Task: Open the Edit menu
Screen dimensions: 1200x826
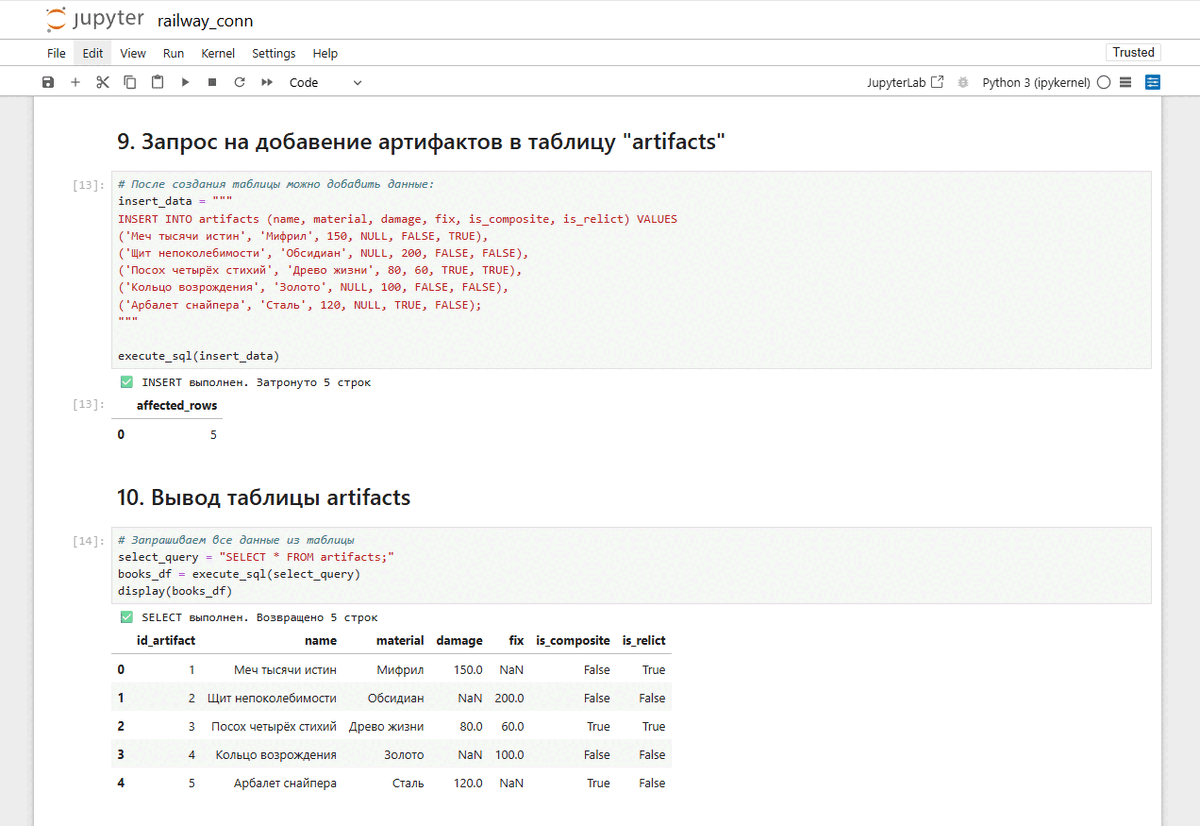Action: click(93, 54)
